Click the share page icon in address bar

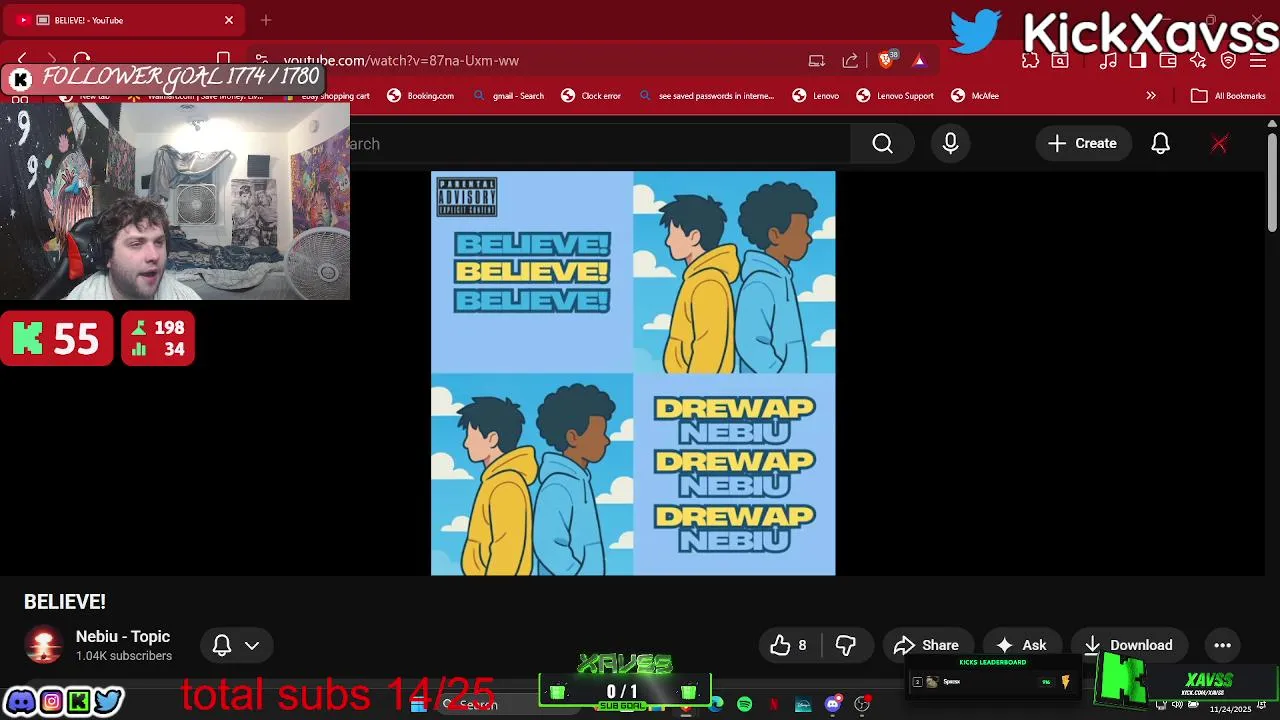850,61
